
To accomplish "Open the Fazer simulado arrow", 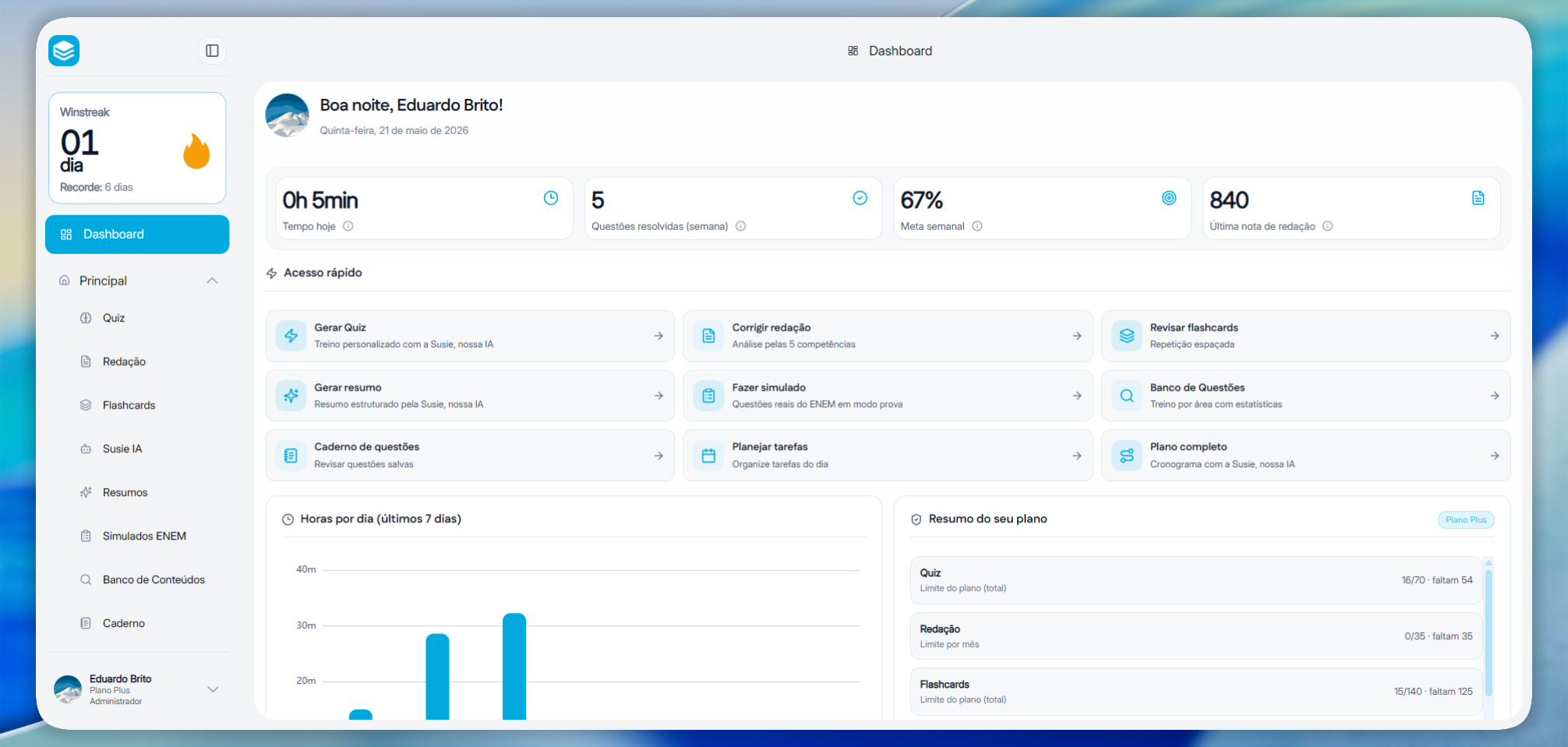I will pos(1077,396).
